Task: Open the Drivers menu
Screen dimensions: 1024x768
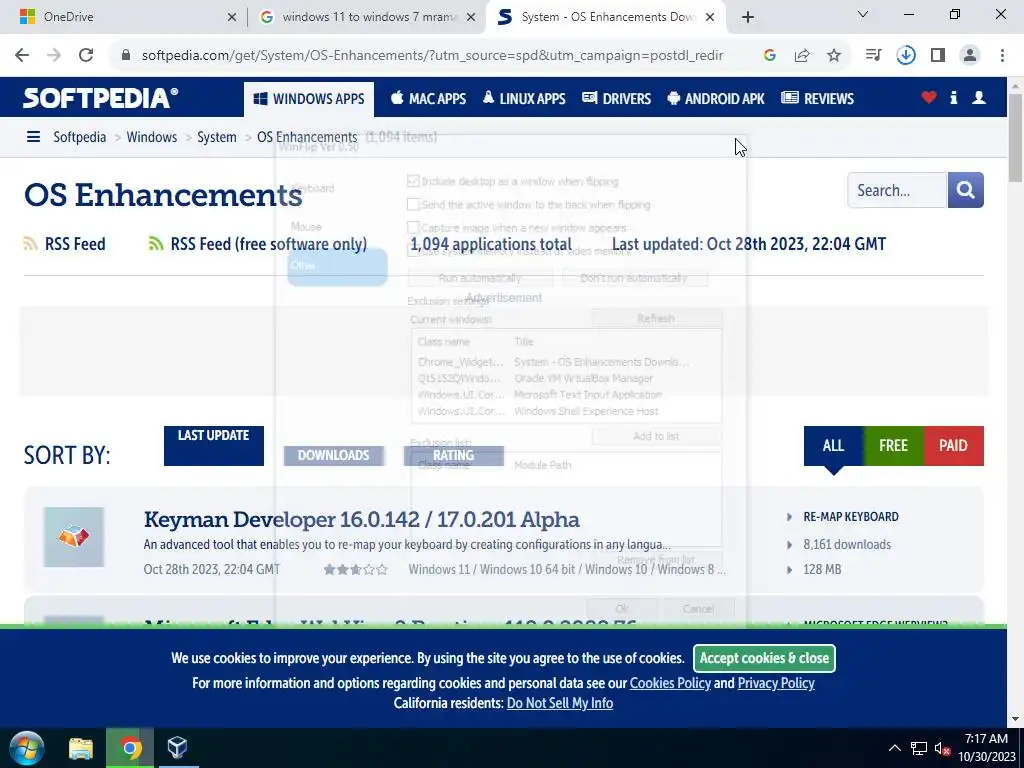Action: (616, 99)
